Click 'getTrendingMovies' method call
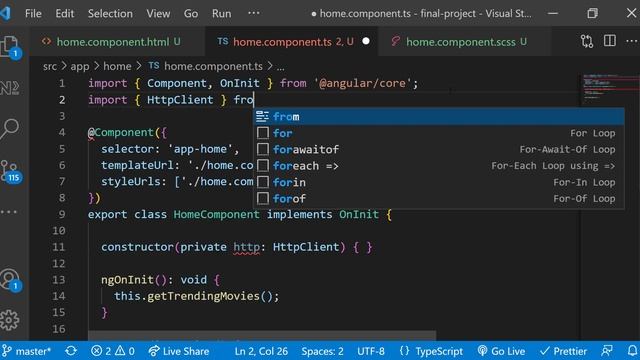Viewport: 640px width, 360px height. pos(203,296)
